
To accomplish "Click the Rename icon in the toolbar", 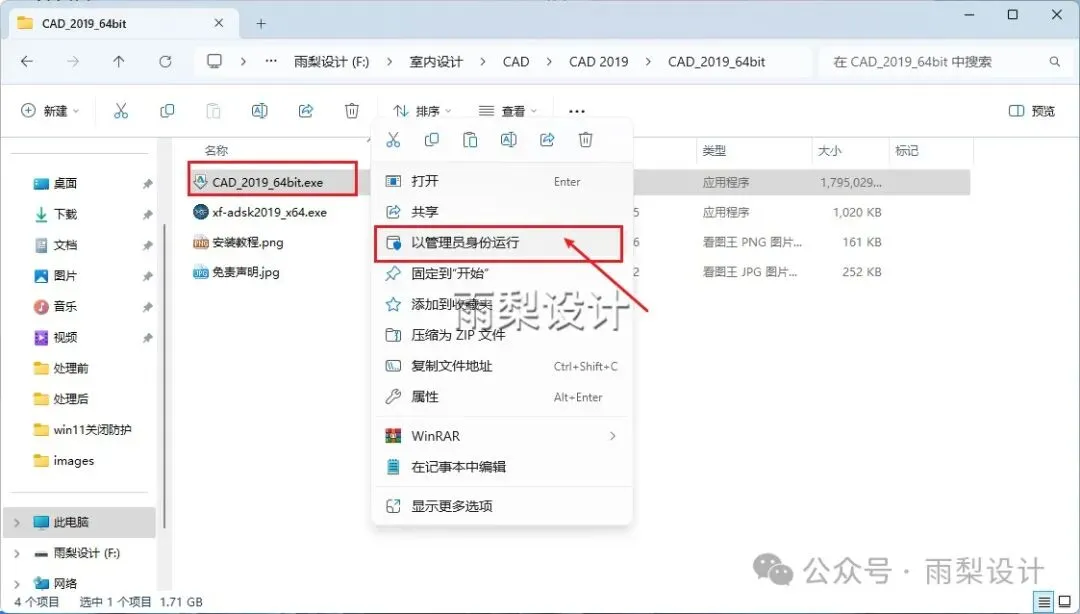I will (x=260, y=110).
